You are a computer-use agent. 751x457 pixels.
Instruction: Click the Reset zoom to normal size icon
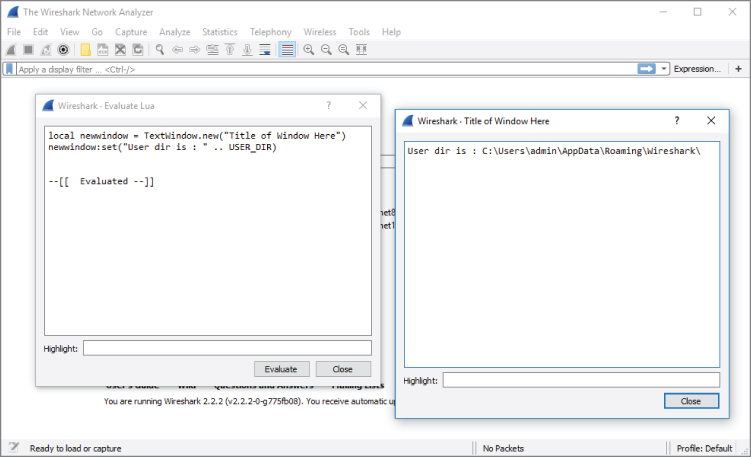[344, 49]
